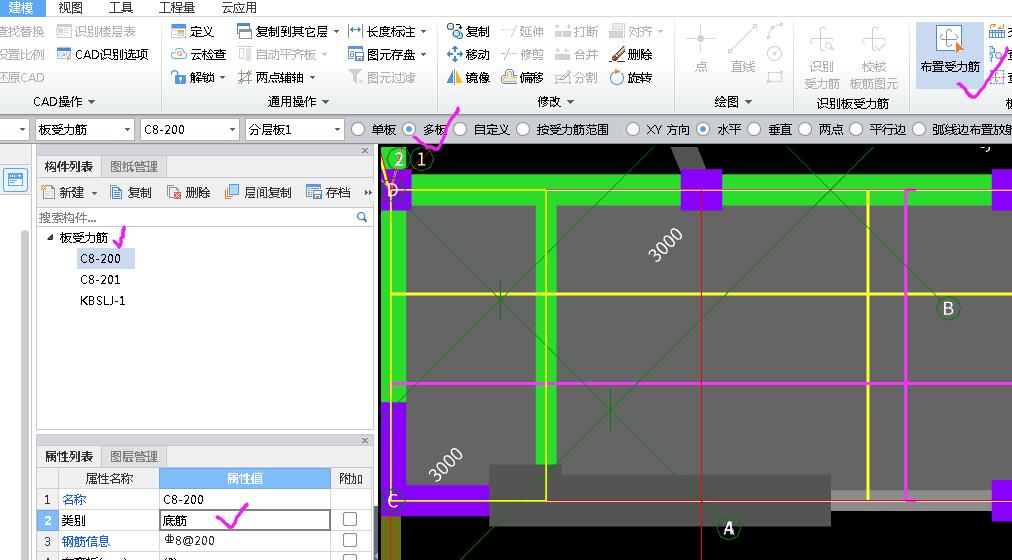Tick 附加 checkbox for 类别 row

350,519
